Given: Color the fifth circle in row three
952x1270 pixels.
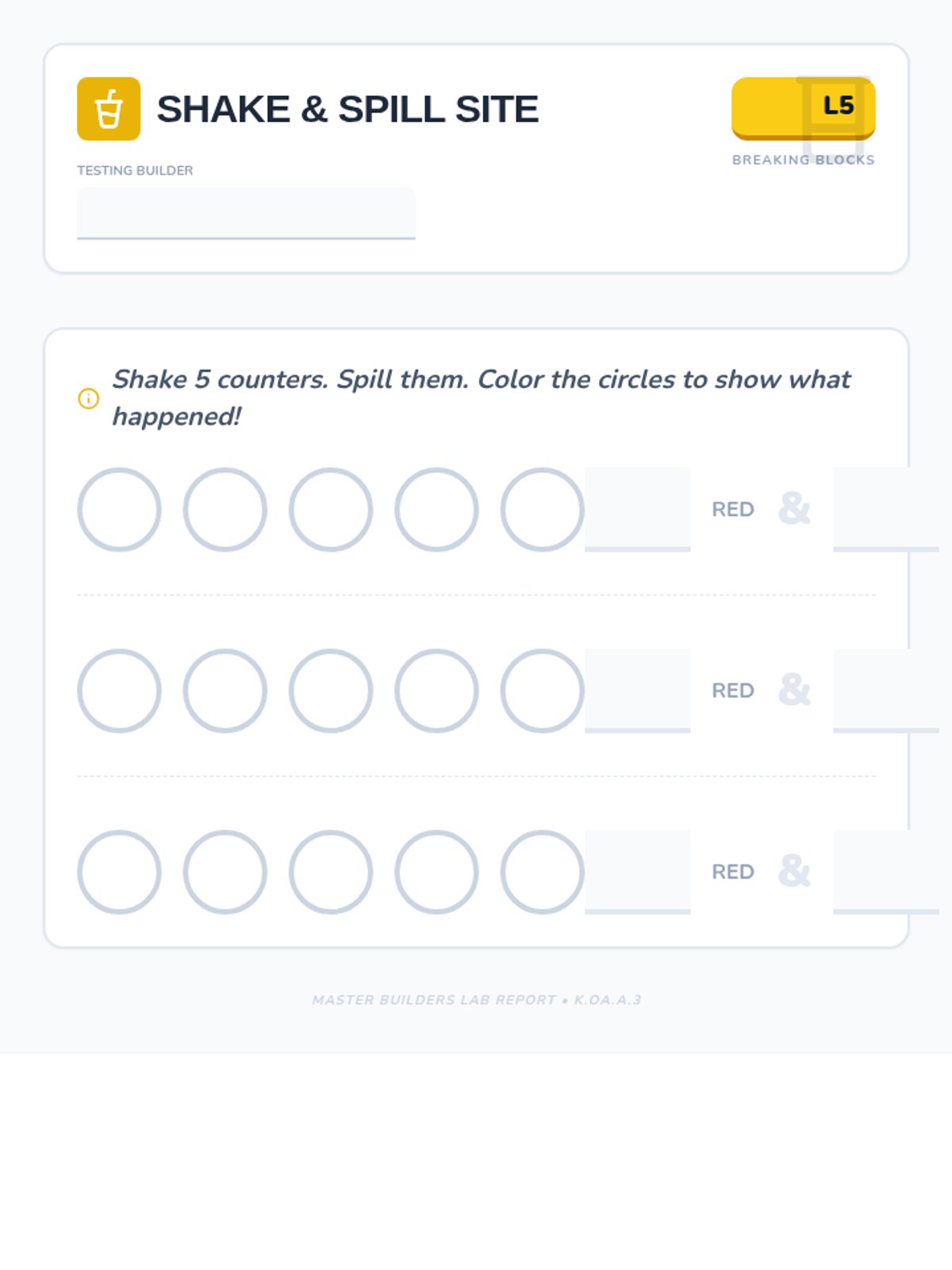Looking at the screenshot, I should (x=542, y=872).
